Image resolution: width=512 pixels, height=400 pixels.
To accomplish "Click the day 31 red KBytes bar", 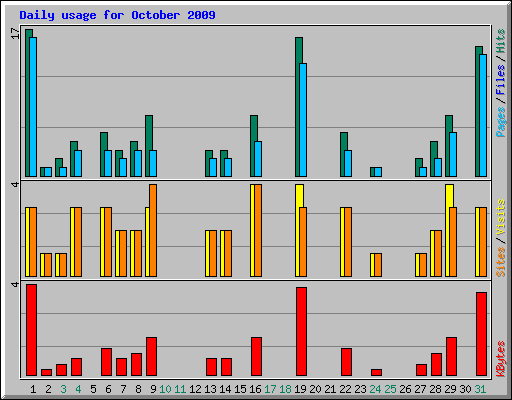I will tap(481, 334).
